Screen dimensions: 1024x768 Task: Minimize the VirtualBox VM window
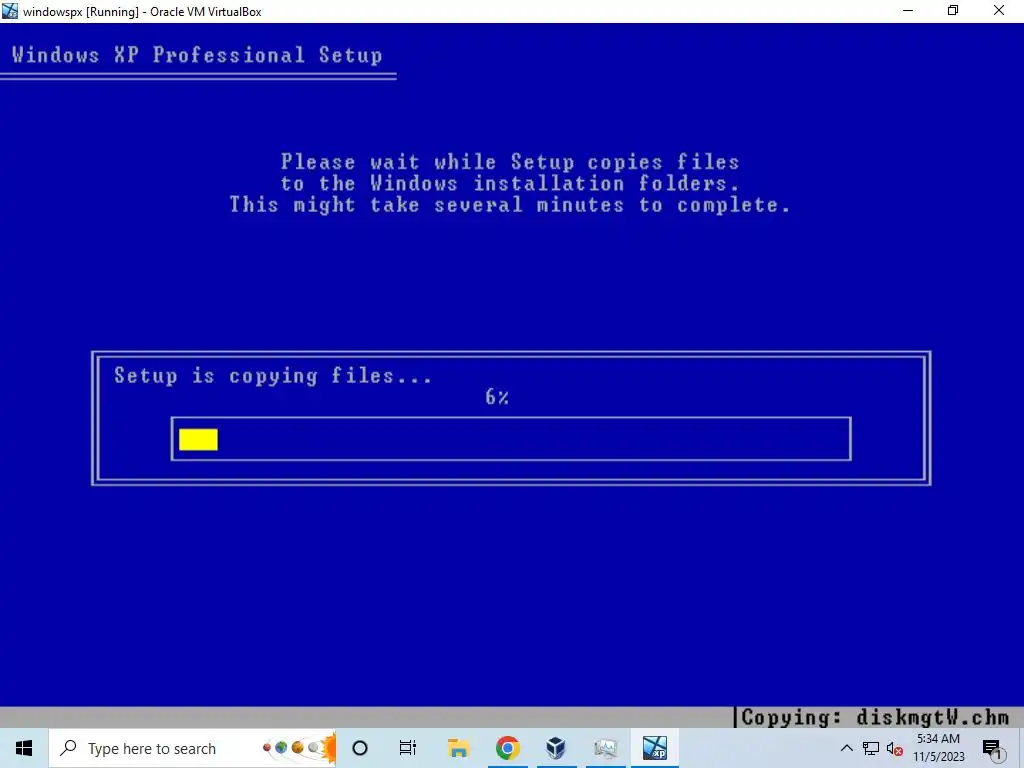[908, 11]
